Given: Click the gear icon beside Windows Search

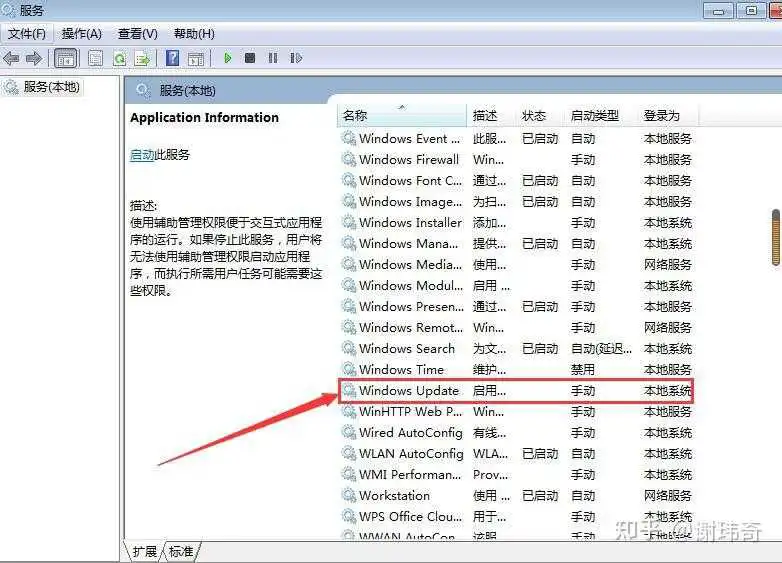Looking at the screenshot, I should click(x=349, y=348).
